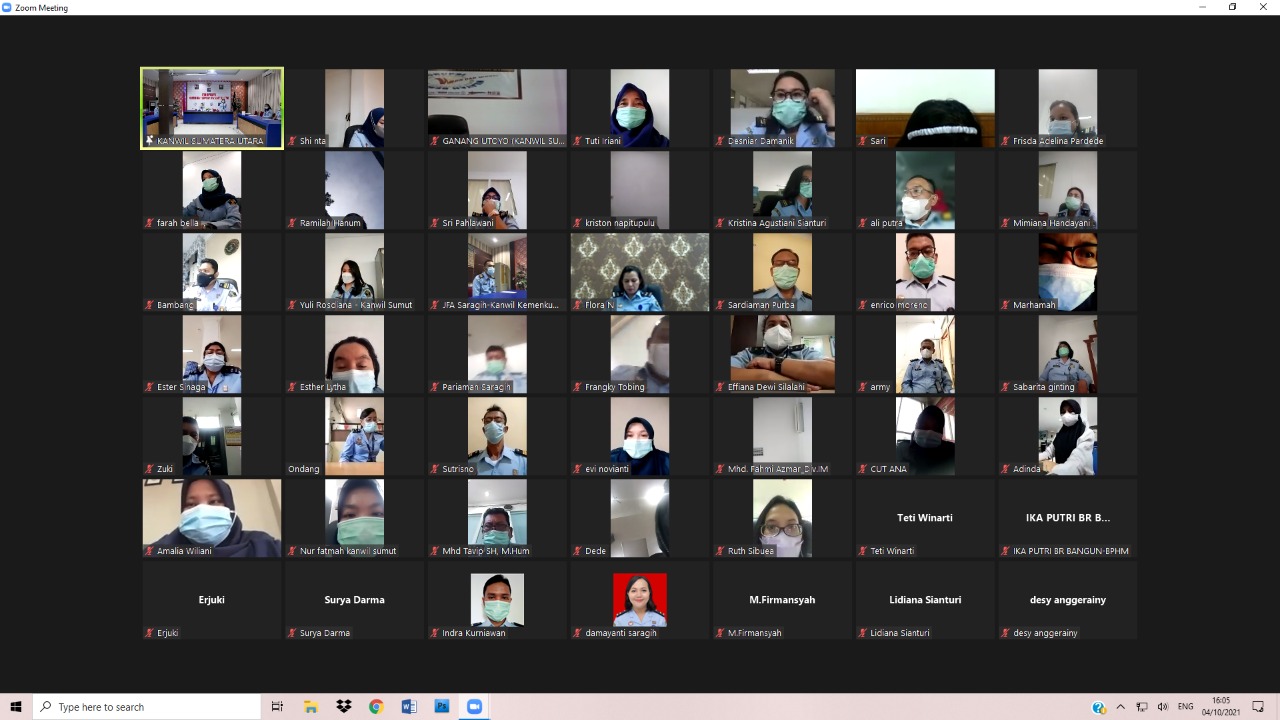1280x720 pixels.
Task: Open network status in system tray
Action: click(1142, 707)
